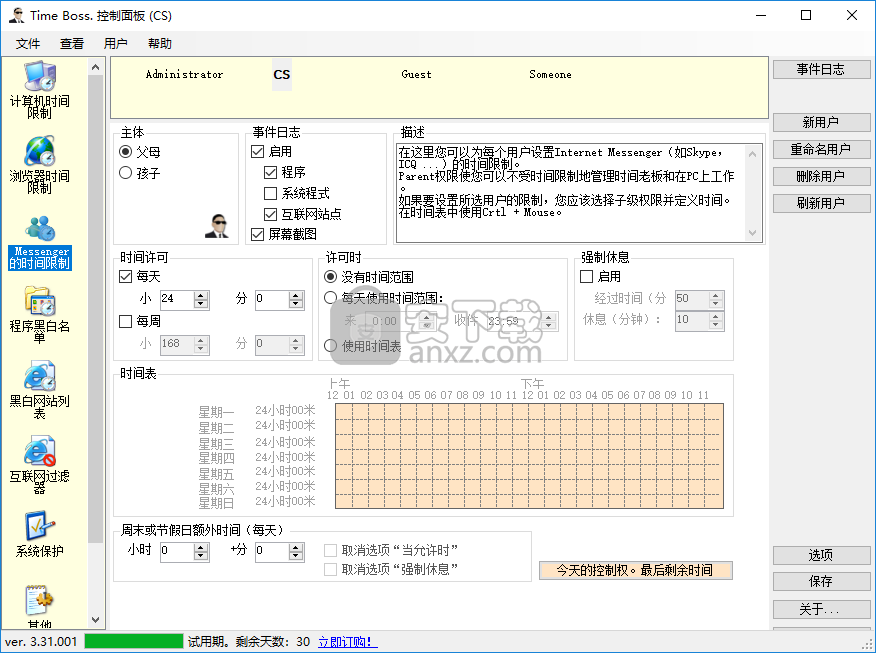Click the 经过时间 spinner showing 50
This screenshot has width=876, height=653.
pos(716,299)
